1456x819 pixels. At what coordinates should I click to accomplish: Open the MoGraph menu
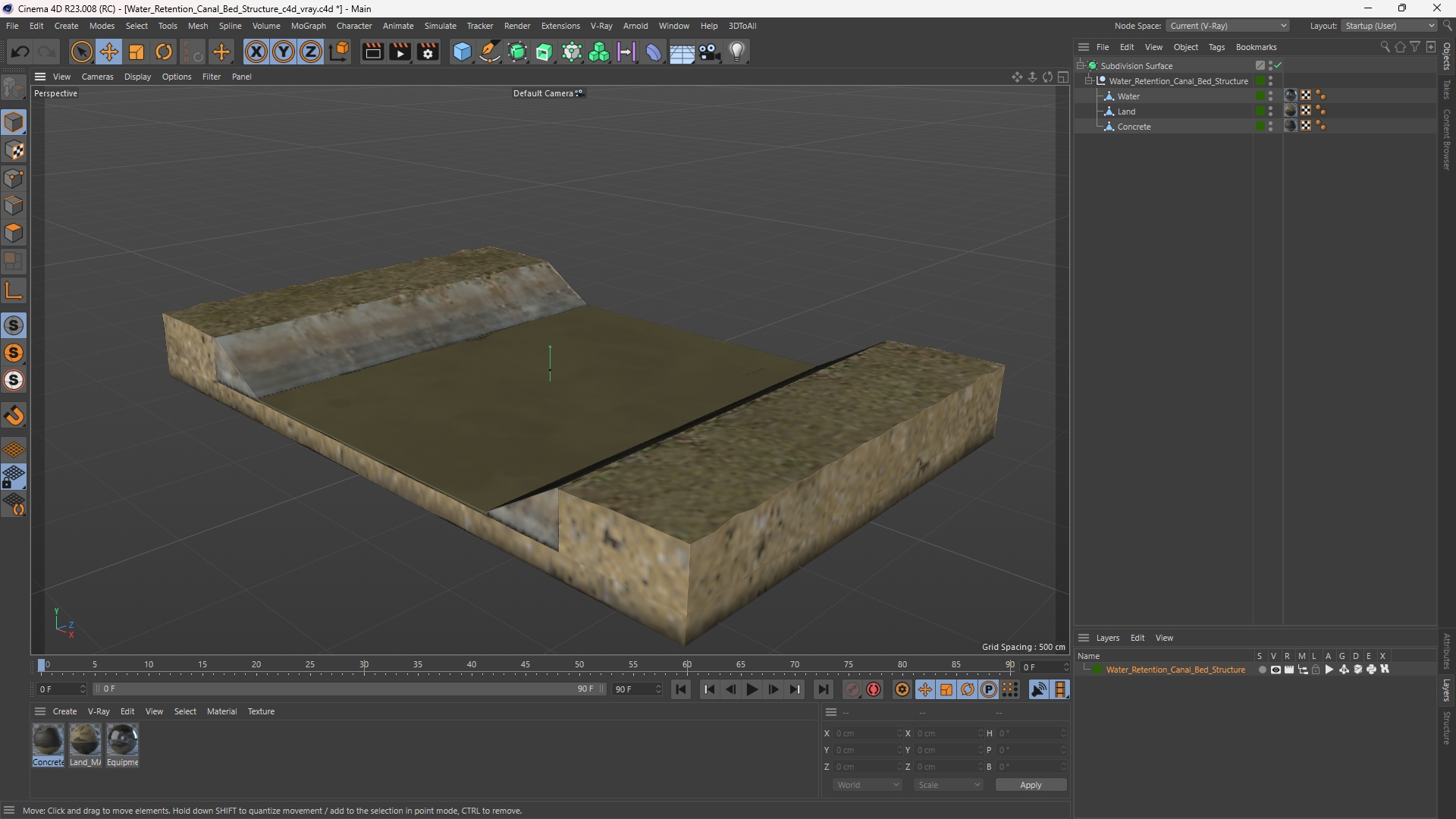click(308, 26)
